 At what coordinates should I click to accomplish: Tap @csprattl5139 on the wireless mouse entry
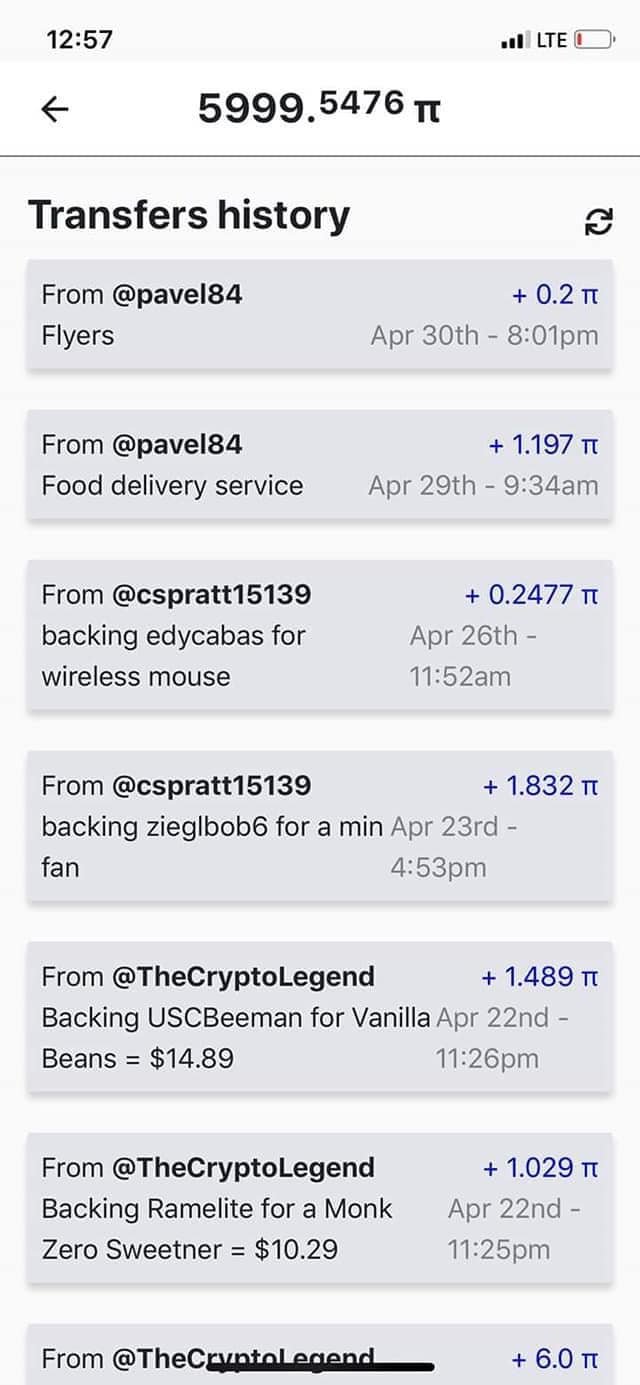[212, 595]
